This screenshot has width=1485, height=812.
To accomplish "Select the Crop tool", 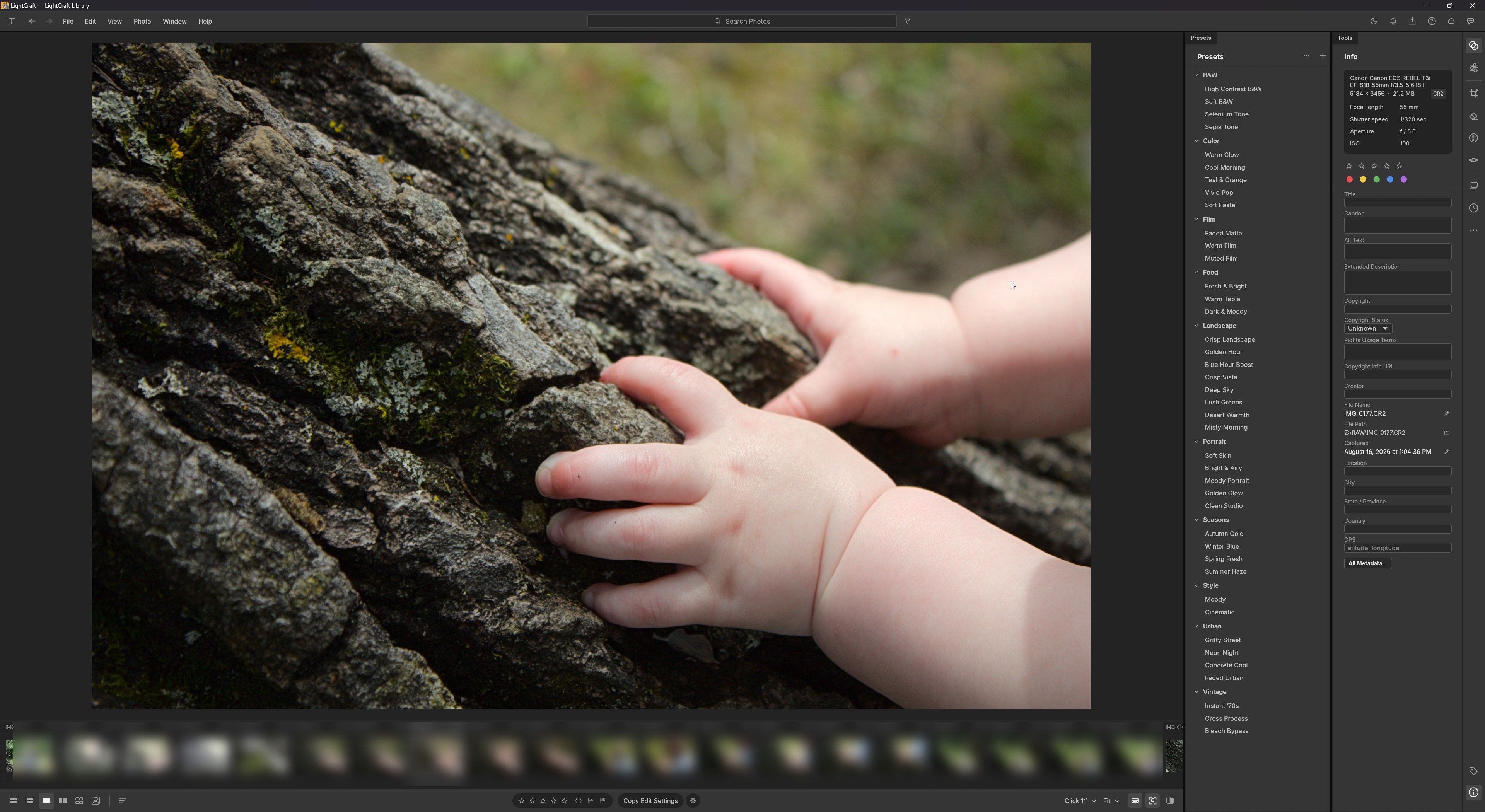I will tap(1473, 93).
